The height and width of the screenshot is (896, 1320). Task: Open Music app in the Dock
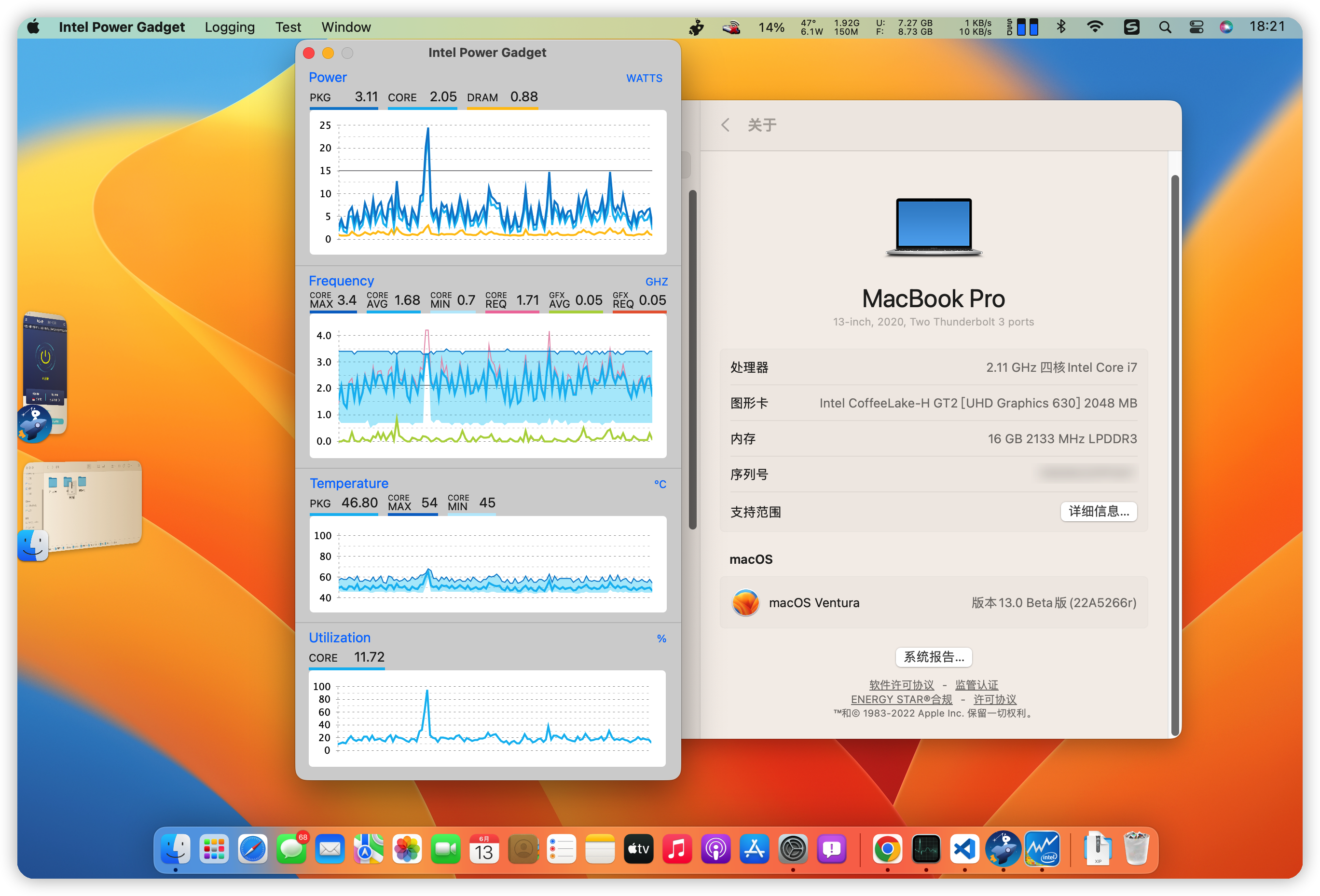pos(677,849)
